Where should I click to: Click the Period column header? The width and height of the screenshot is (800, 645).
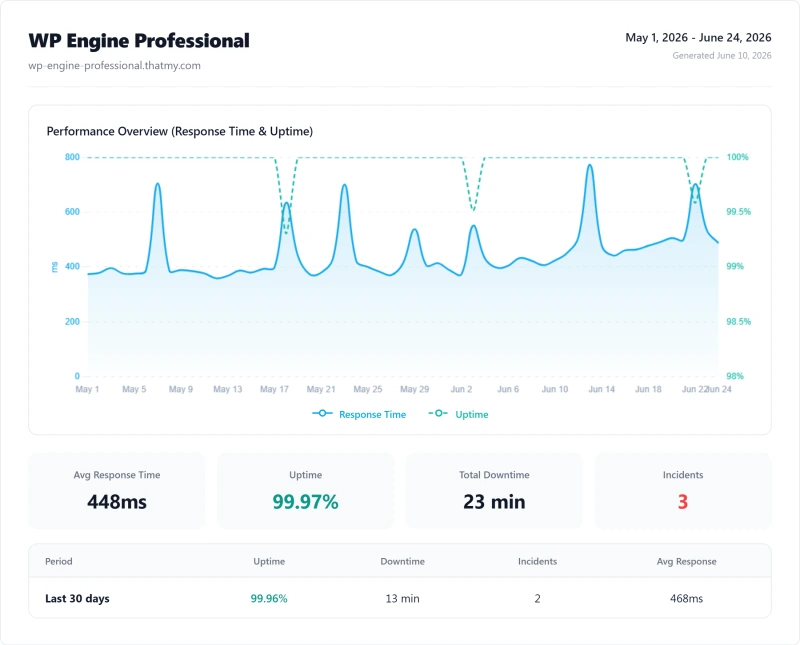tap(59, 561)
